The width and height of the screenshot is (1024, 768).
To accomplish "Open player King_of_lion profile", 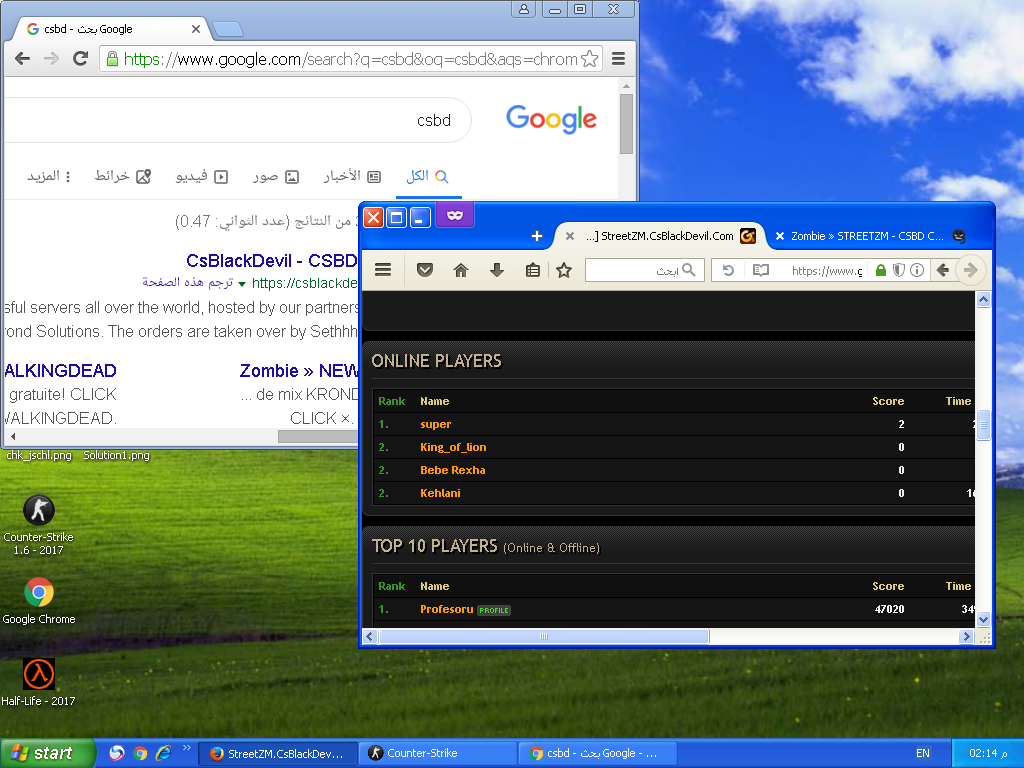I will [x=453, y=447].
